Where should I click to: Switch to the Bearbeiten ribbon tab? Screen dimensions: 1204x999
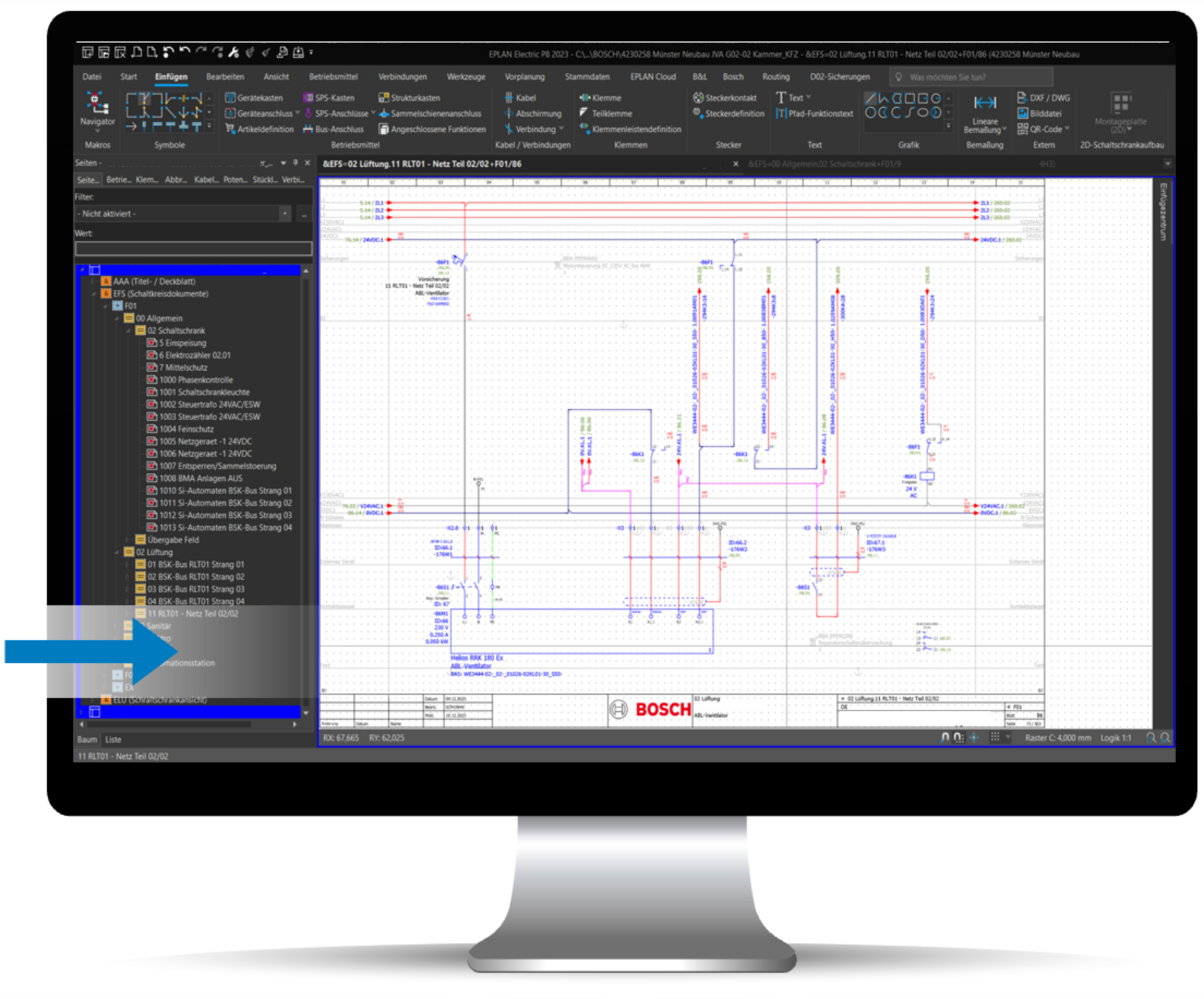pos(224,77)
